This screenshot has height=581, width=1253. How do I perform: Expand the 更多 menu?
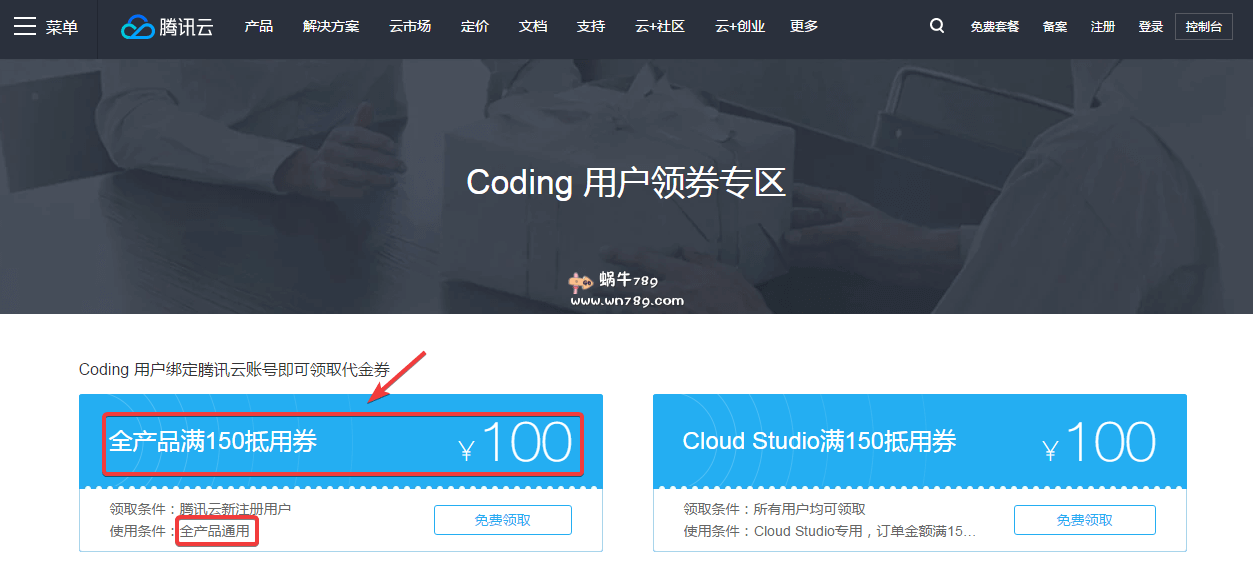point(804,27)
